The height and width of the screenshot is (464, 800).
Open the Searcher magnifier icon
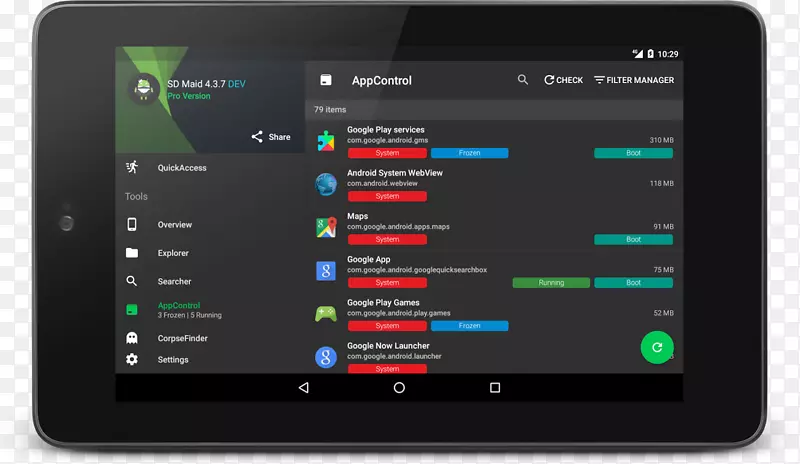132,281
